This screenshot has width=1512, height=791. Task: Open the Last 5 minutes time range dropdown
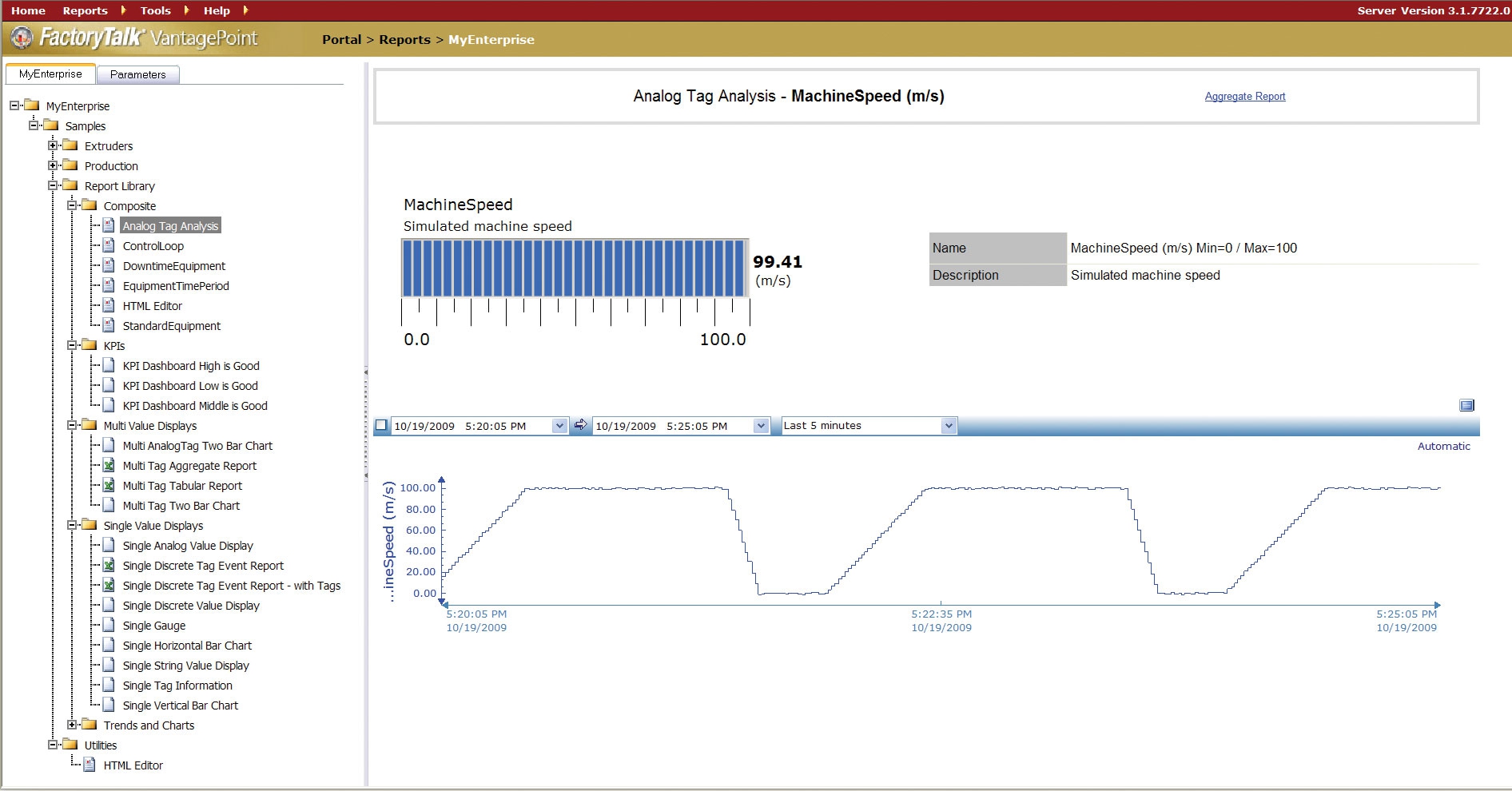[x=949, y=426]
